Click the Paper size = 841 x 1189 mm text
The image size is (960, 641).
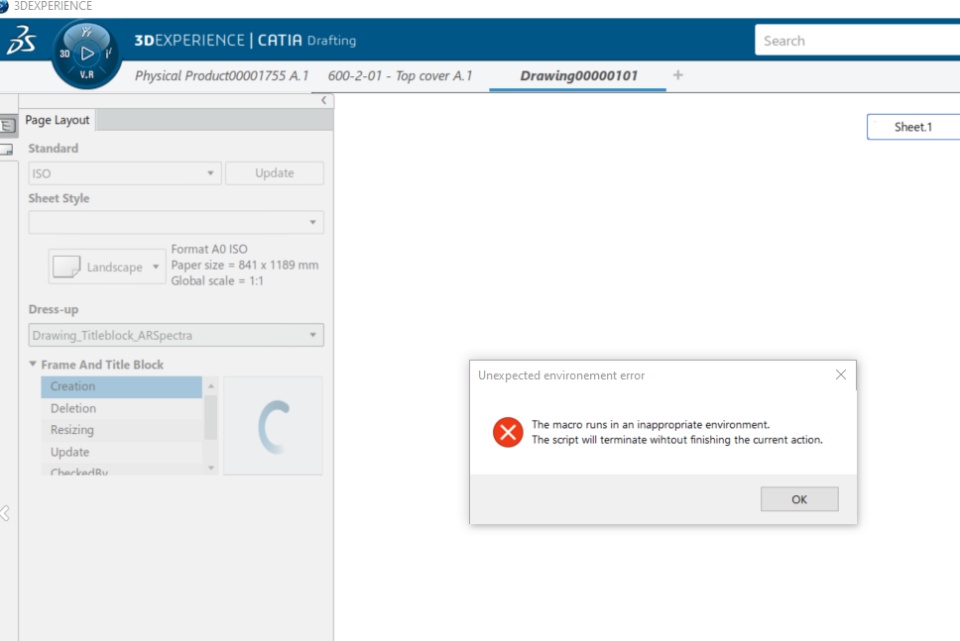click(x=245, y=265)
